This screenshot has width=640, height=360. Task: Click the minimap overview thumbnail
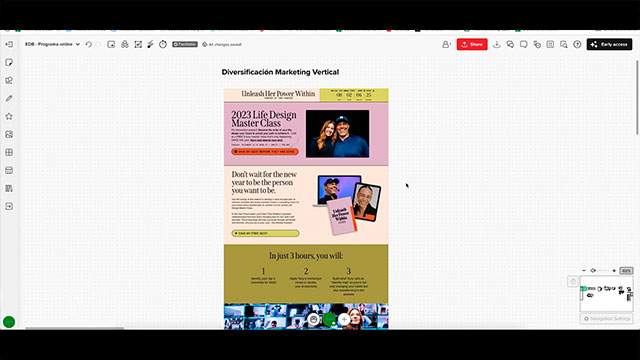(607, 294)
